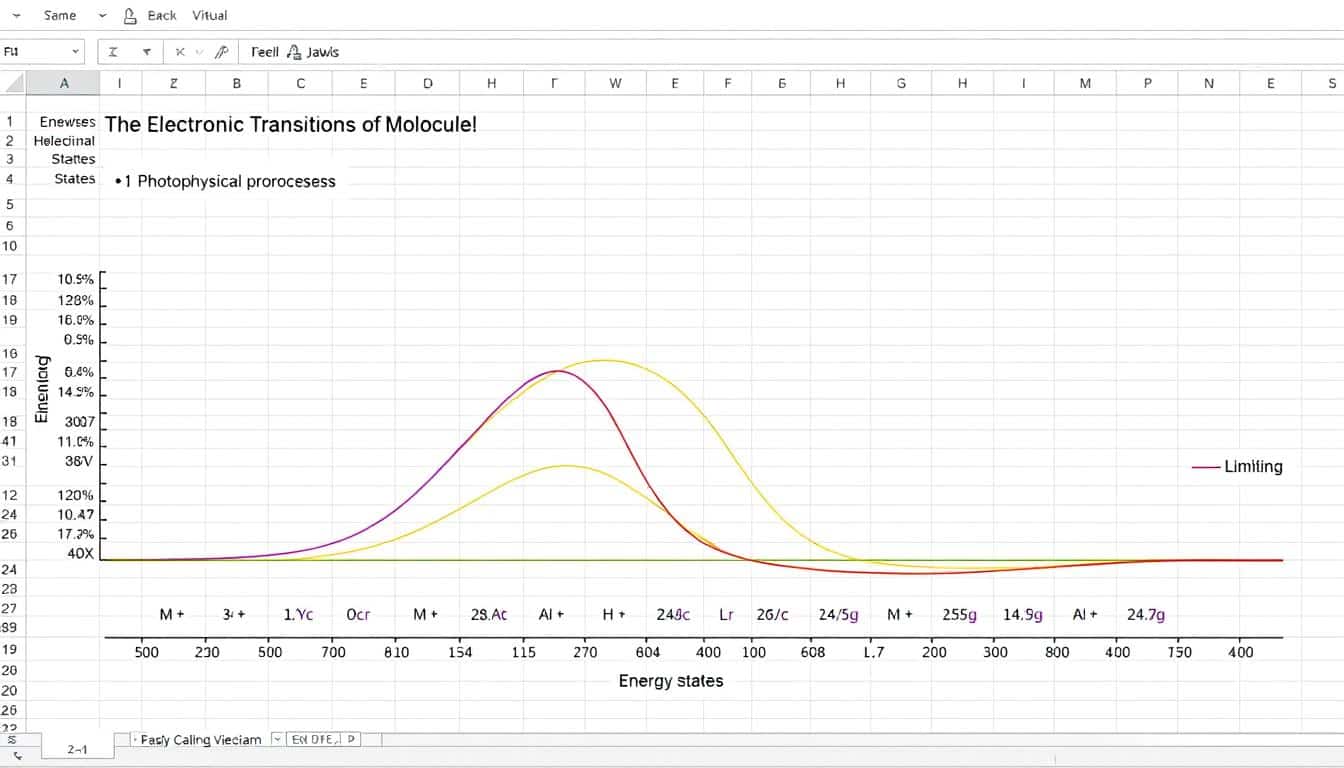Click the 1.Yc x-axis category label

pyautogui.click(x=298, y=615)
